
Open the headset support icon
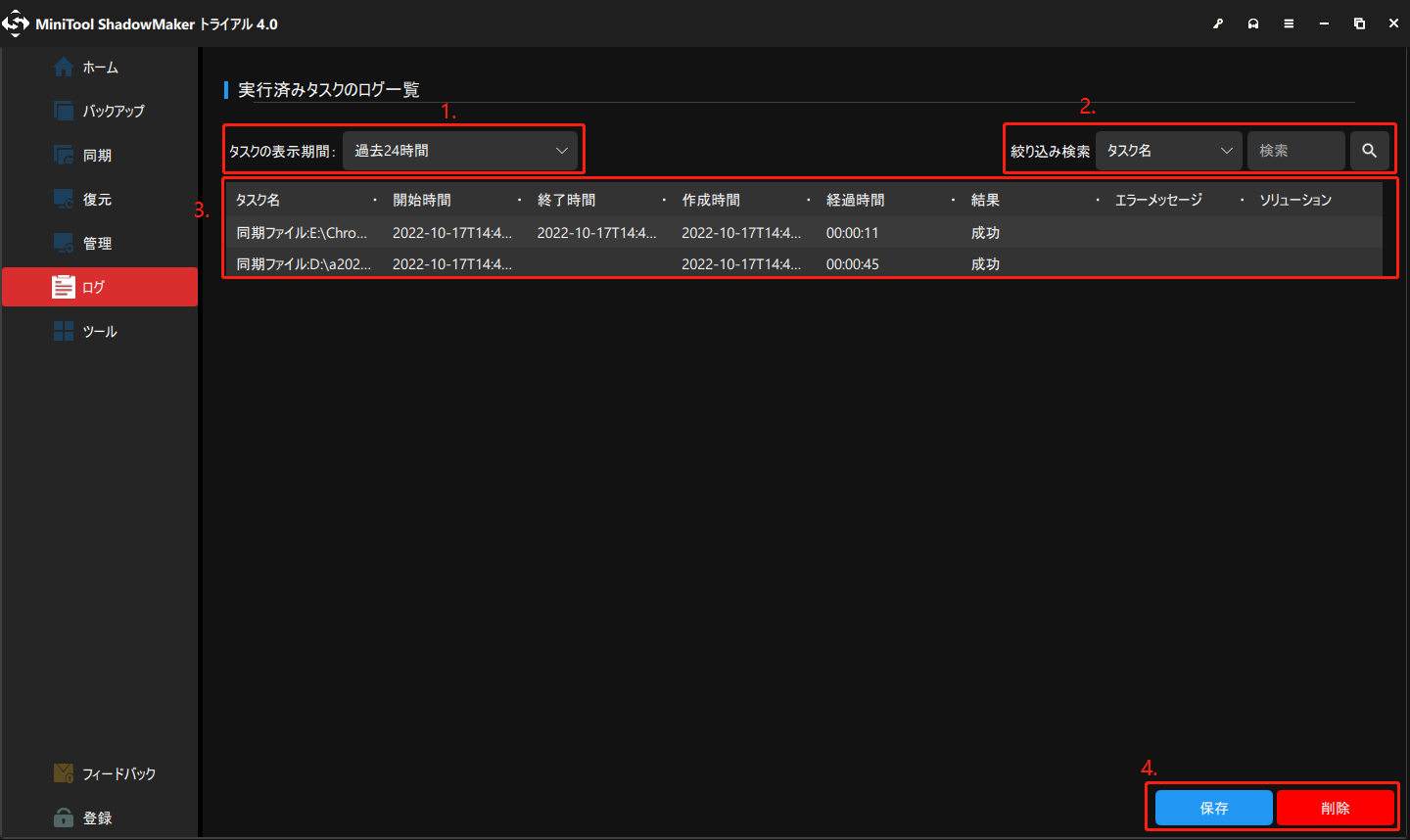pyautogui.click(x=1253, y=23)
